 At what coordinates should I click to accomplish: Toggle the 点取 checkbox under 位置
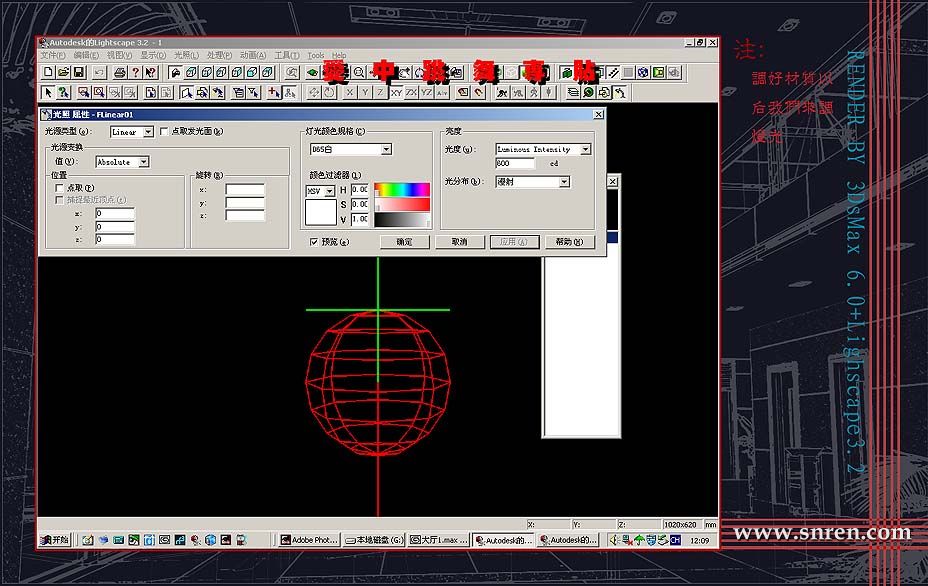[59, 188]
